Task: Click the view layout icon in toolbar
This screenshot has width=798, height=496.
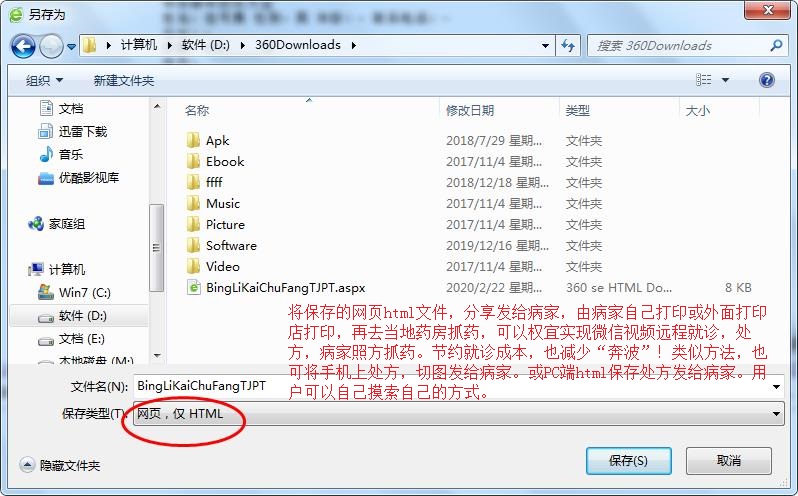Action: tap(704, 80)
